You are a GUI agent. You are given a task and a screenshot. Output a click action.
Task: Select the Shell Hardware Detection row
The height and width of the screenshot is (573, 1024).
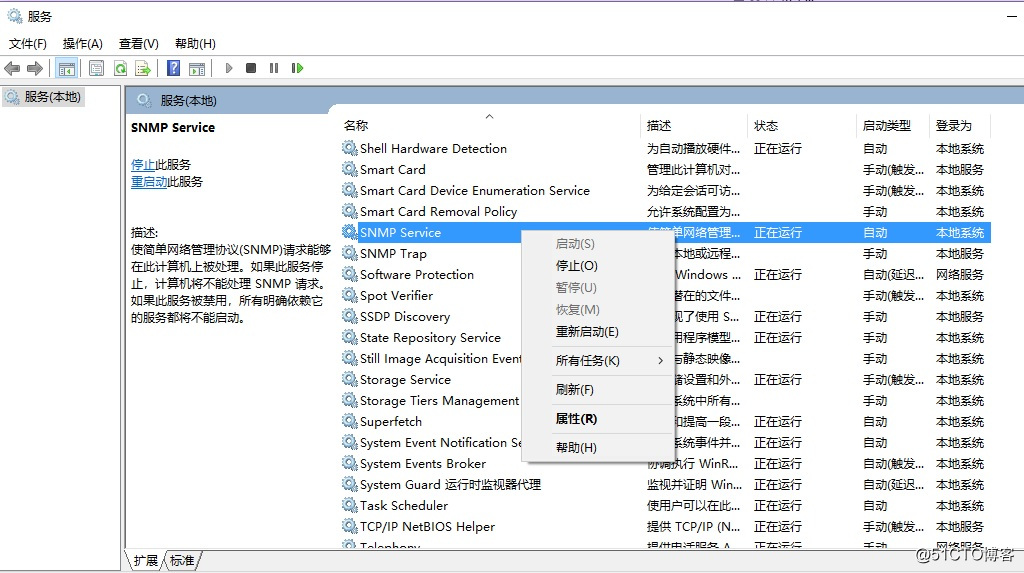[665, 148]
